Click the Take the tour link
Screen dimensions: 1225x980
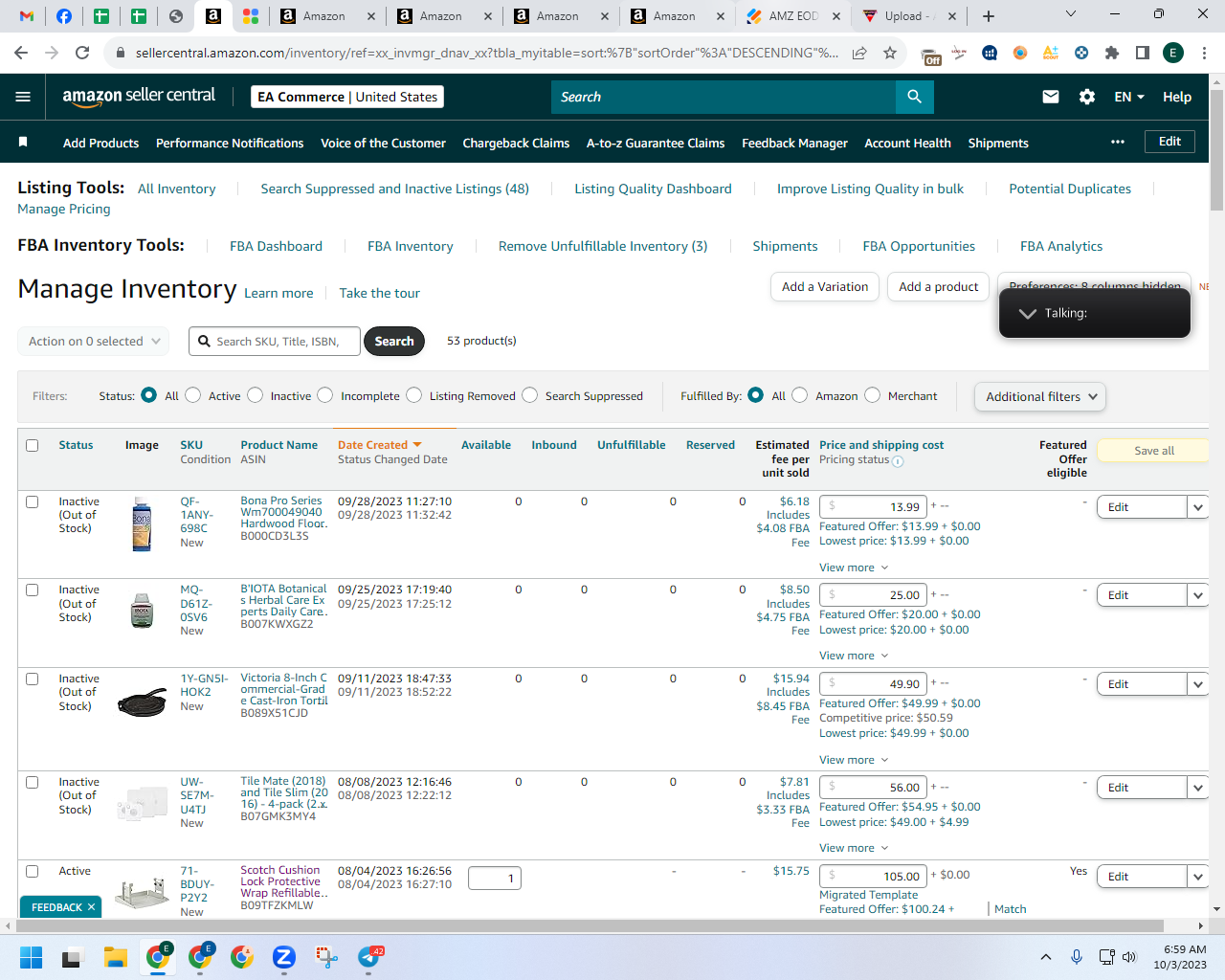tap(379, 294)
